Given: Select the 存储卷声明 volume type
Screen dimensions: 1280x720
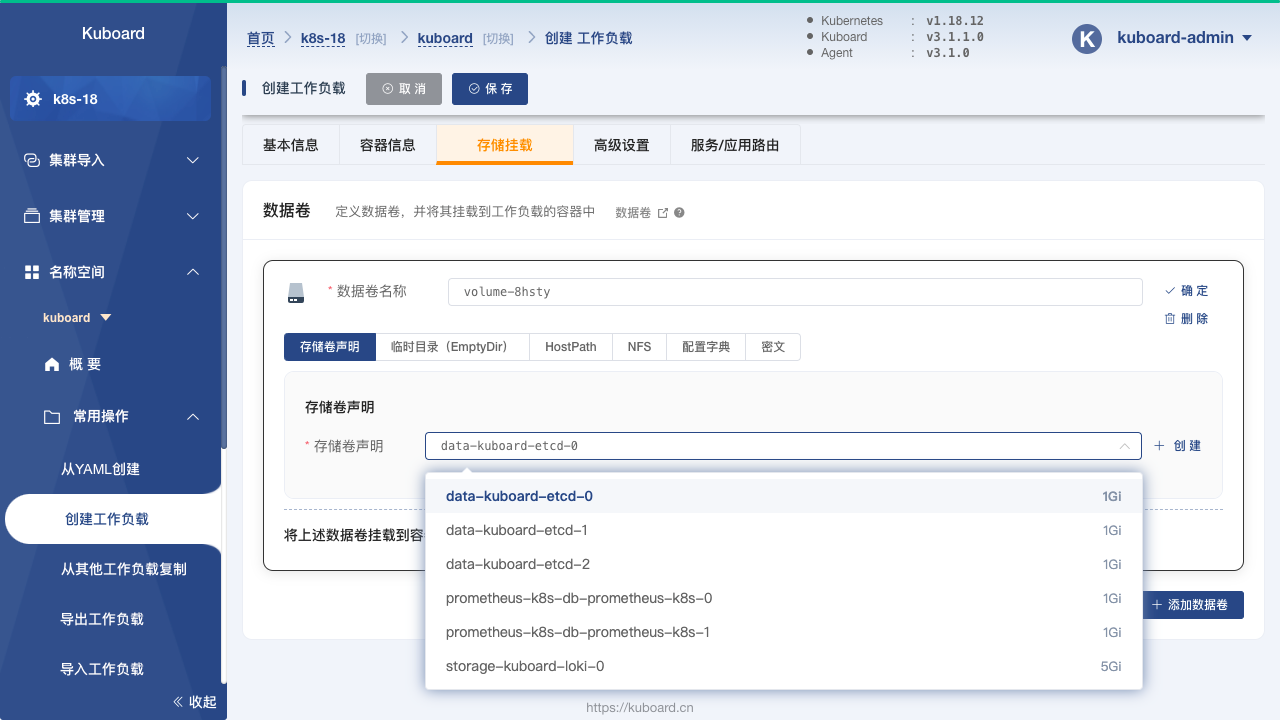Looking at the screenshot, I should [x=330, y=347].
